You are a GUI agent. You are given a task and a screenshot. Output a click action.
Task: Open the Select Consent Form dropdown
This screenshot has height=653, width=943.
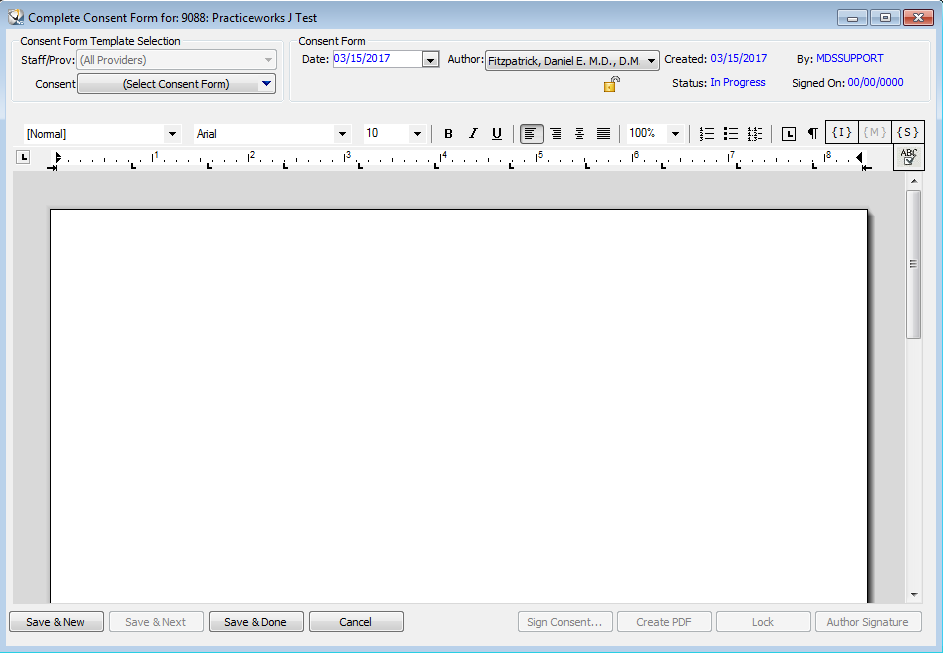[x=177, y=84]
